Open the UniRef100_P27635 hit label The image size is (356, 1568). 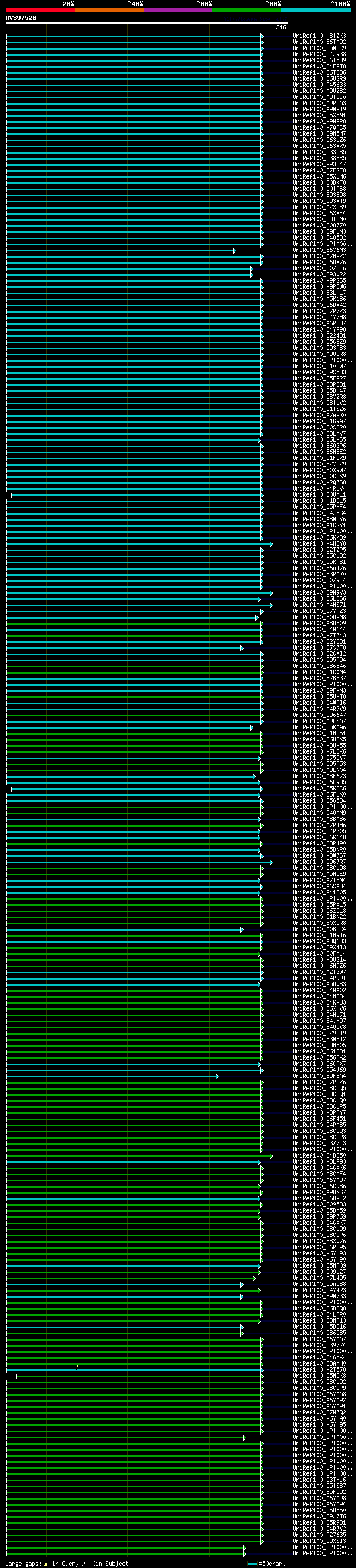click(319, 1535)
